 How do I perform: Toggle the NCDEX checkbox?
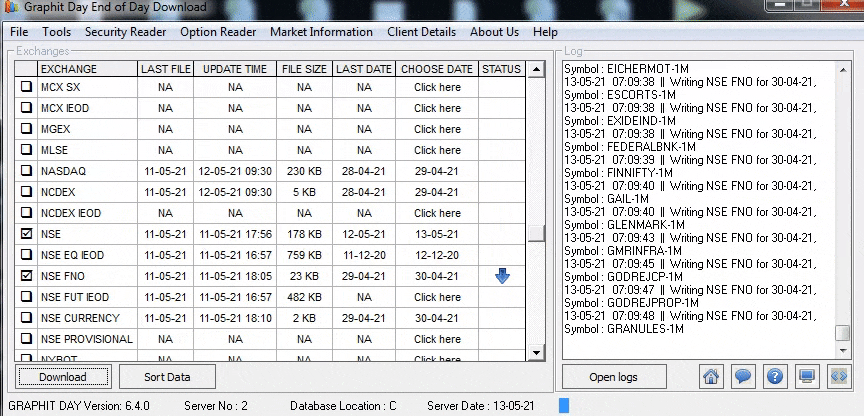click(x=26, y=192)
